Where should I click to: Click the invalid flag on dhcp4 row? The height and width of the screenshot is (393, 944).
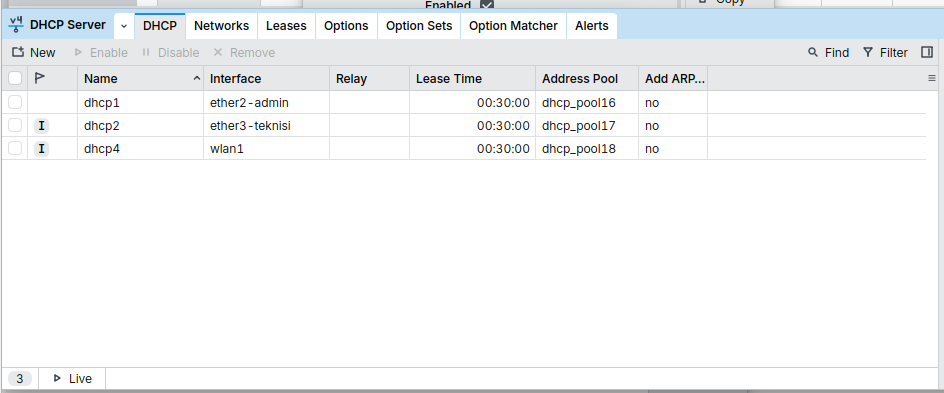click(42, 149)
